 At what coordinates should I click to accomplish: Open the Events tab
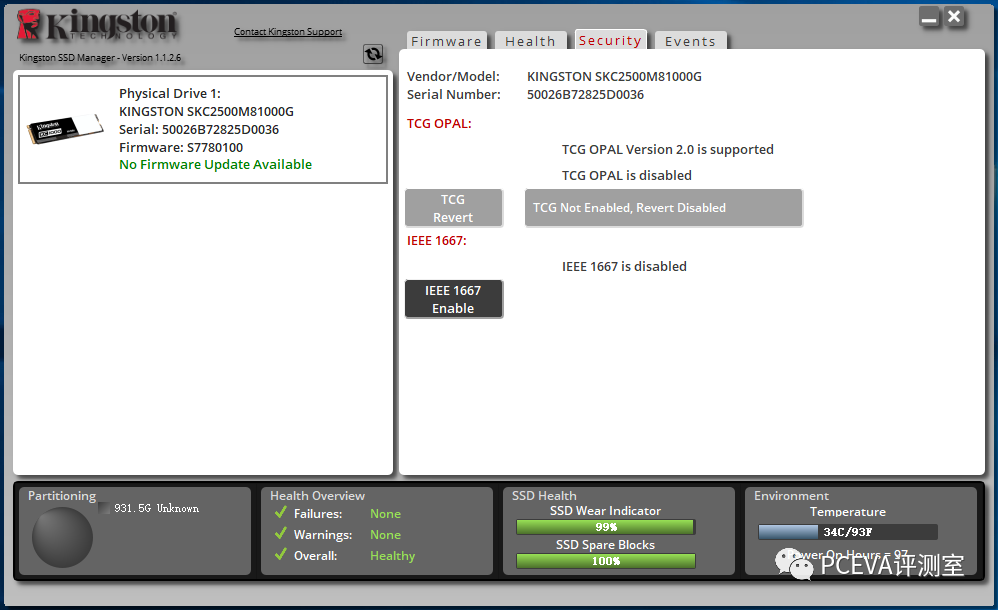[690, 41]
